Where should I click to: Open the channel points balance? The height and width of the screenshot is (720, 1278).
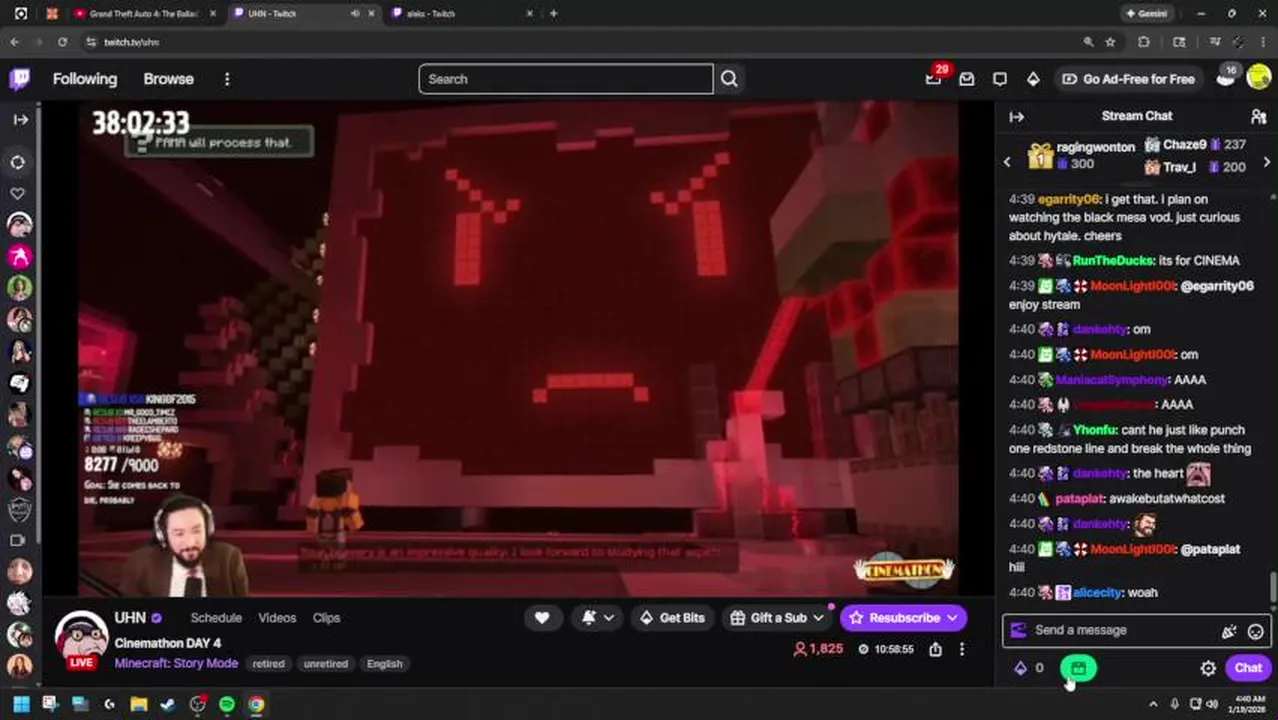click(1029, 668)
